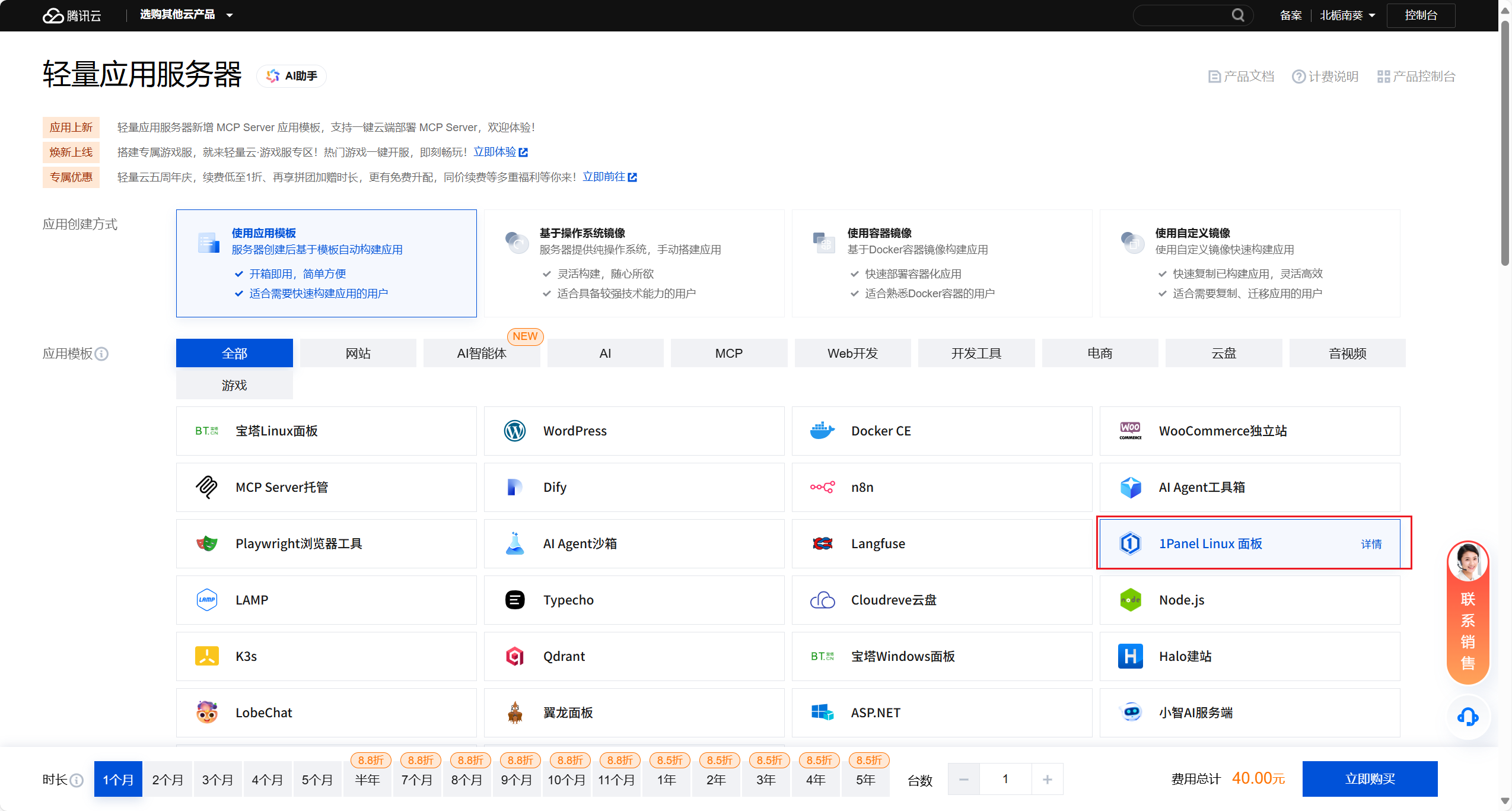Image resolution: width=1512 pixels, height=811 pixels.
Task: Select the 1个月 duration option
Action: click(118, 780)
